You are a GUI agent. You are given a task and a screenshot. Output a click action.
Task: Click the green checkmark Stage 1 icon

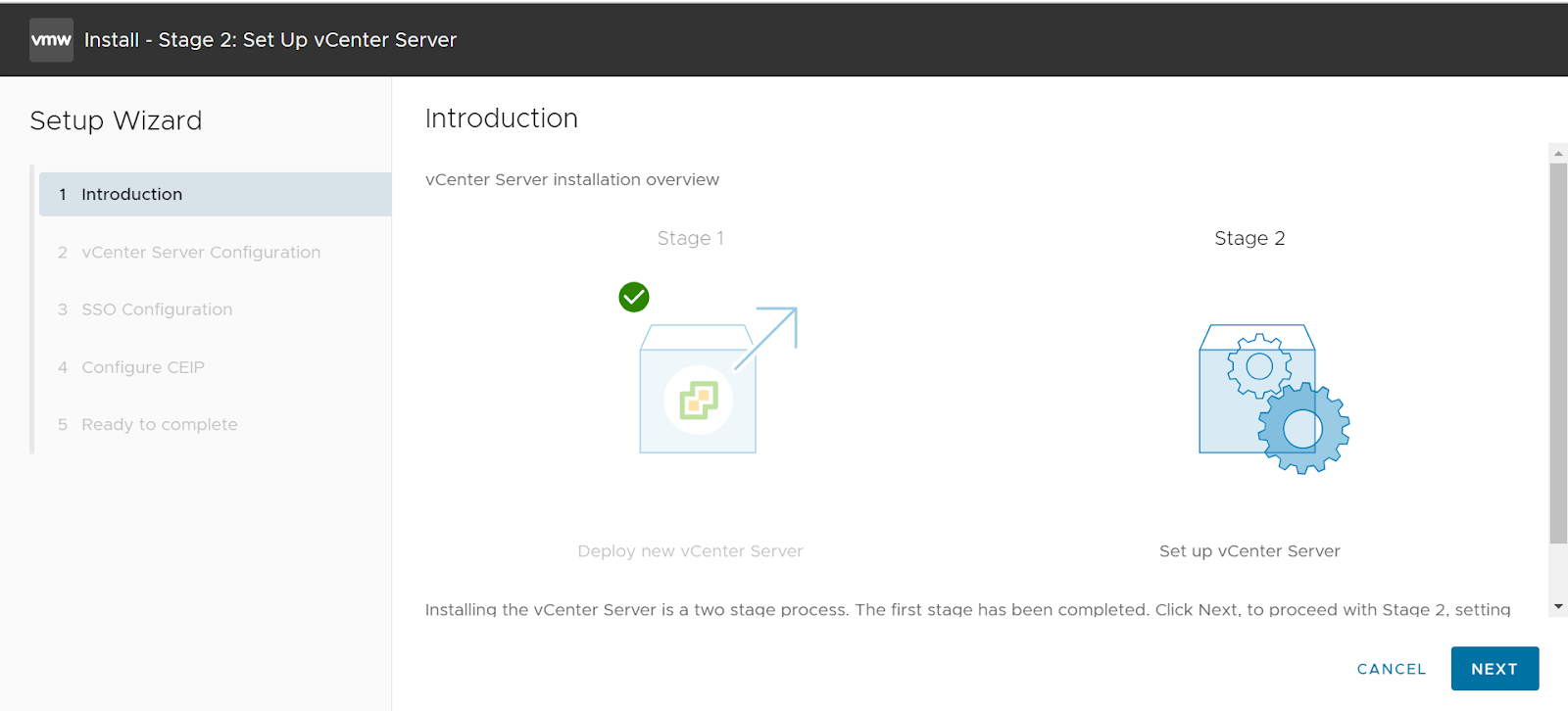coord(634,297)
